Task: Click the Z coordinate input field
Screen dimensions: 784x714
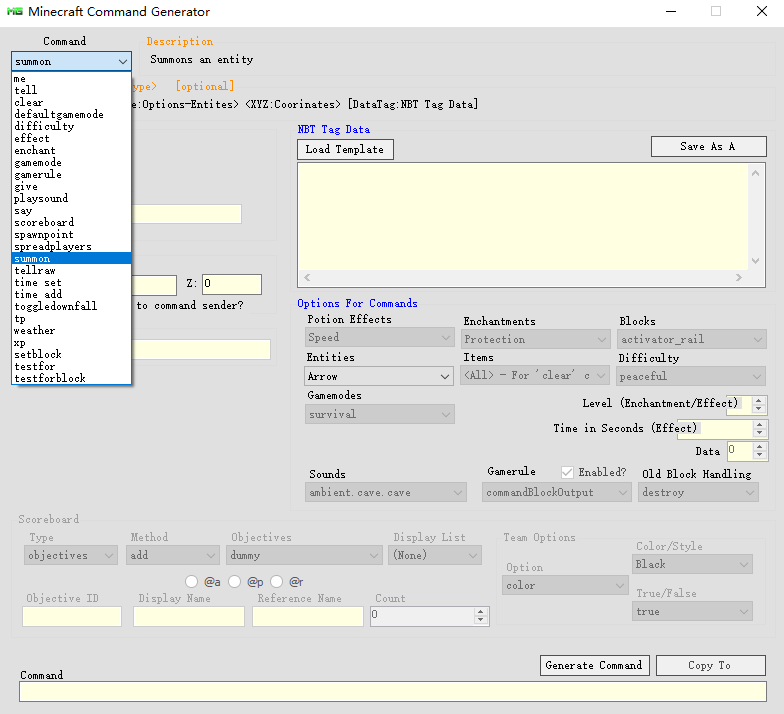Action: (232, 284)
